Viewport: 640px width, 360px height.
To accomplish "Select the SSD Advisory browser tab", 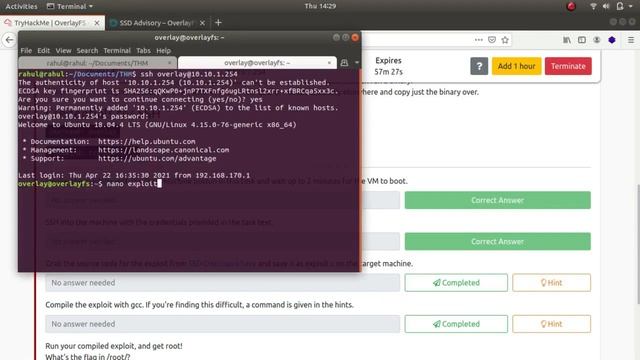I will [x=157, y=23].
